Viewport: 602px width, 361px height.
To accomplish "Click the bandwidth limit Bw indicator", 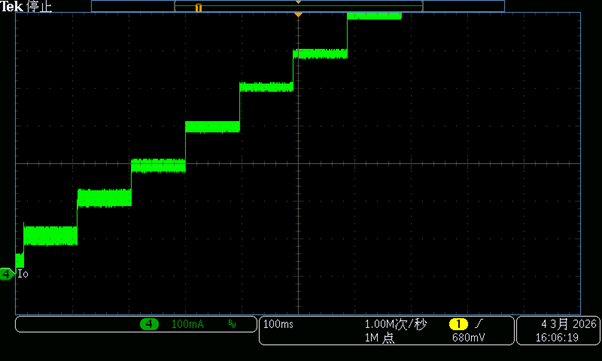I will tap(232, 324).
